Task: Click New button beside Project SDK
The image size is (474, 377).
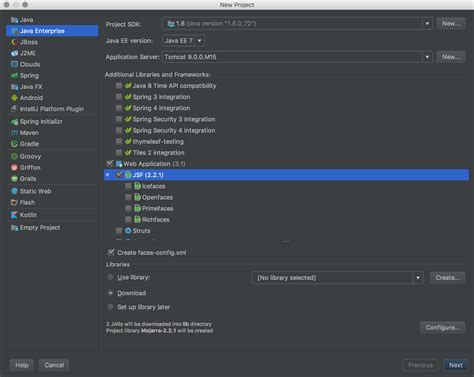Action: pyautogui.click(x=451, y=24)
